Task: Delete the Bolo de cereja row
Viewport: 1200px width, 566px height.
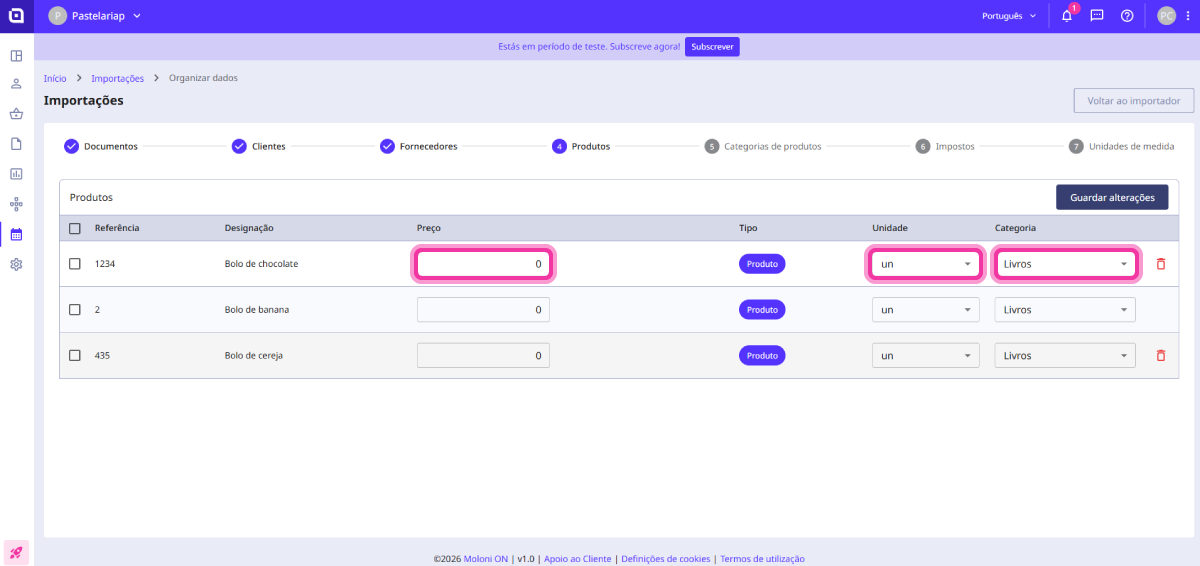Action: click(x=1160, y=356)
